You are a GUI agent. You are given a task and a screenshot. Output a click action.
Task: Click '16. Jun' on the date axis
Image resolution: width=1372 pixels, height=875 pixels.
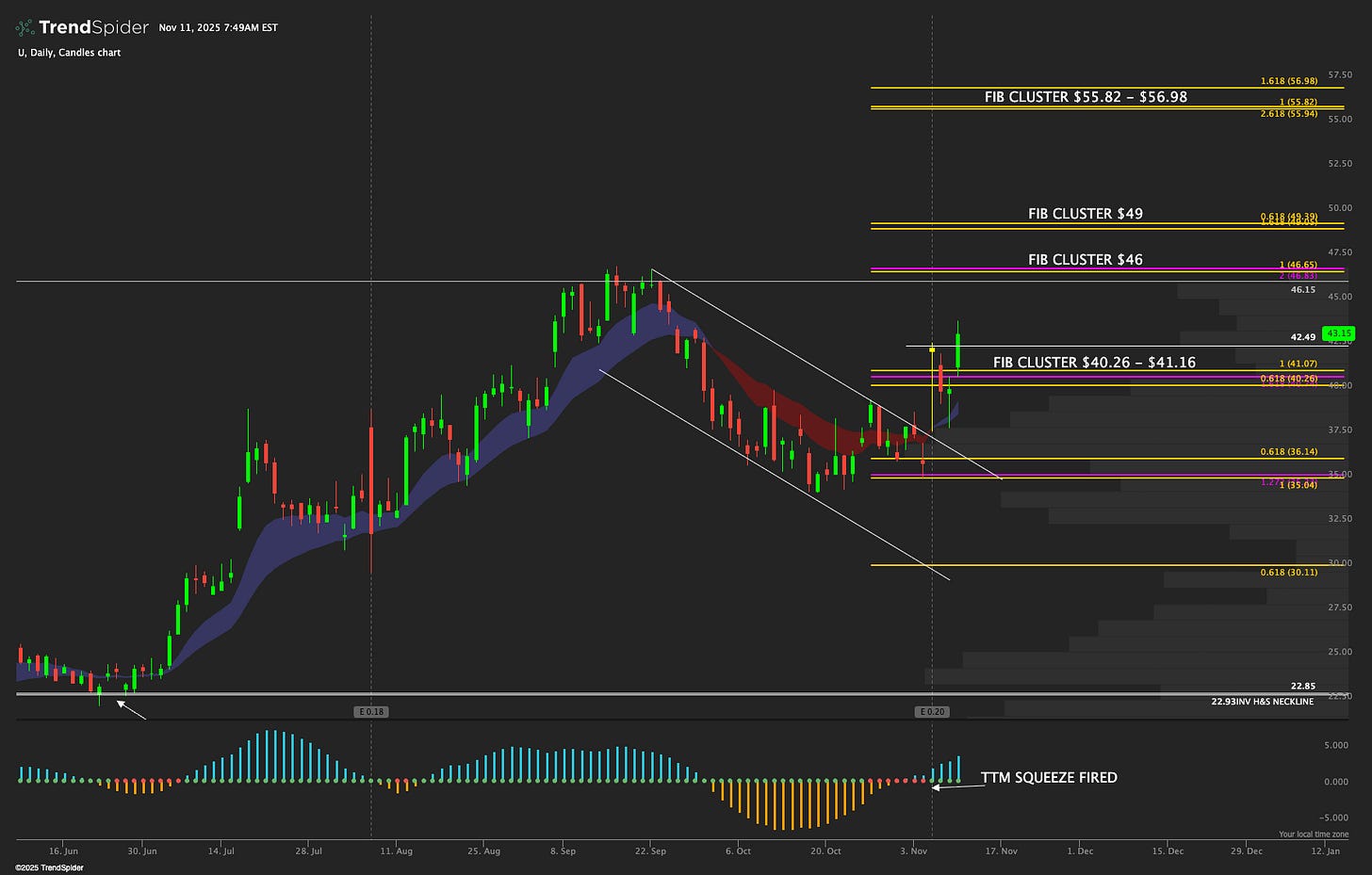pos(62,851)
